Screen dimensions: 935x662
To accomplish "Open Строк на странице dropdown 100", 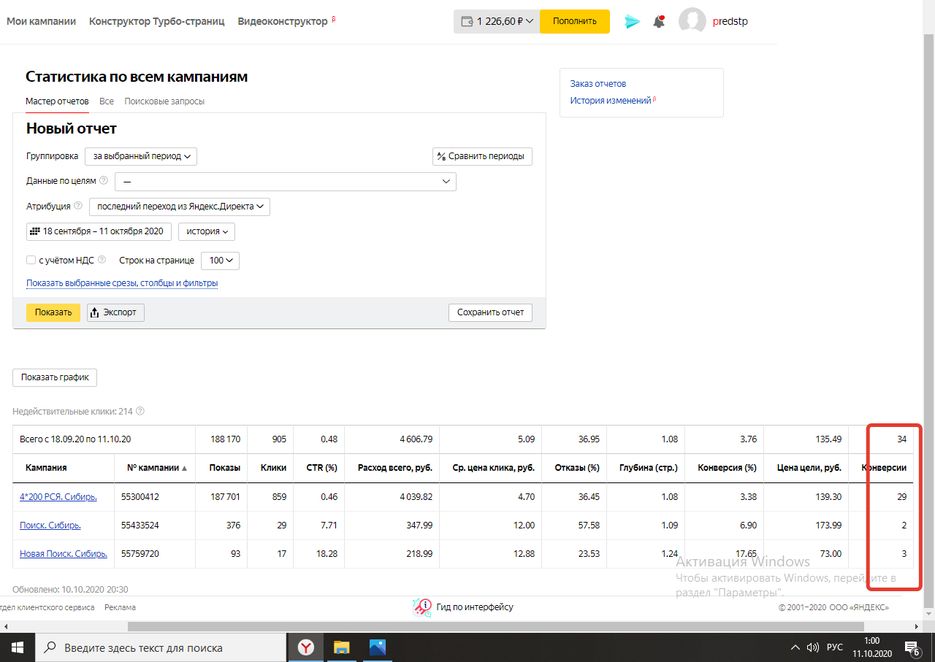I will [220, 261].
